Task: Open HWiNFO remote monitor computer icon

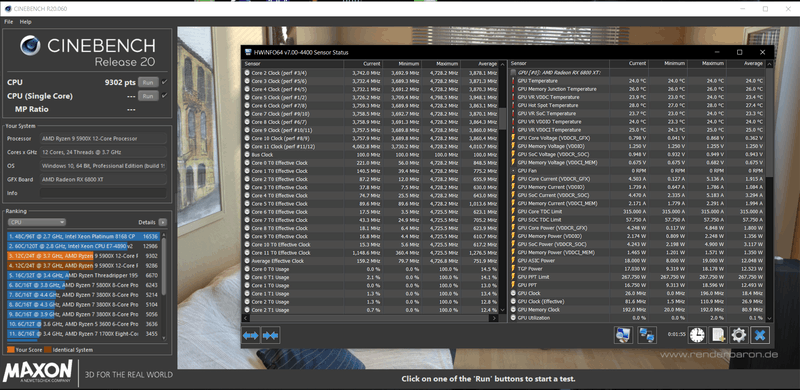Action: coord(622,335)
